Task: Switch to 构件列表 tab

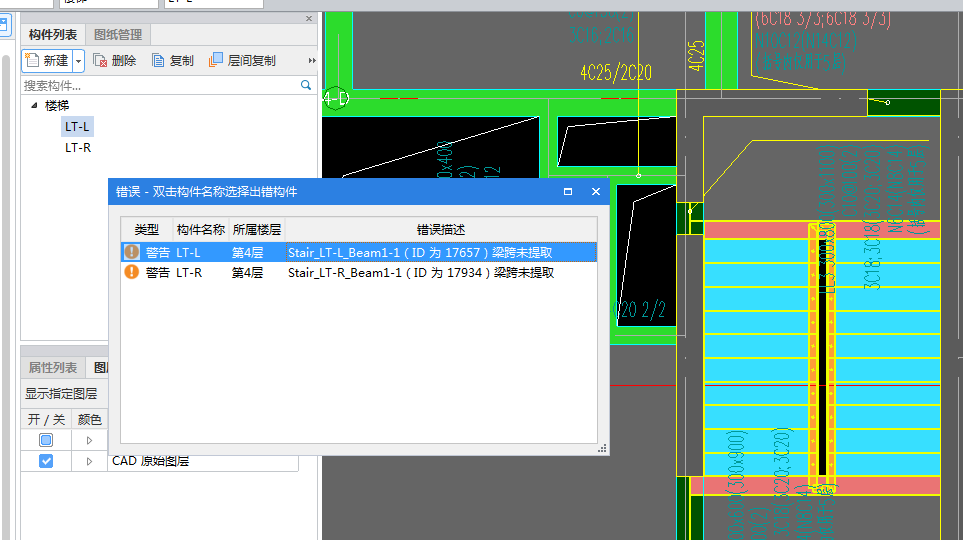Action: pyautogui.click(x=53, y=35)
